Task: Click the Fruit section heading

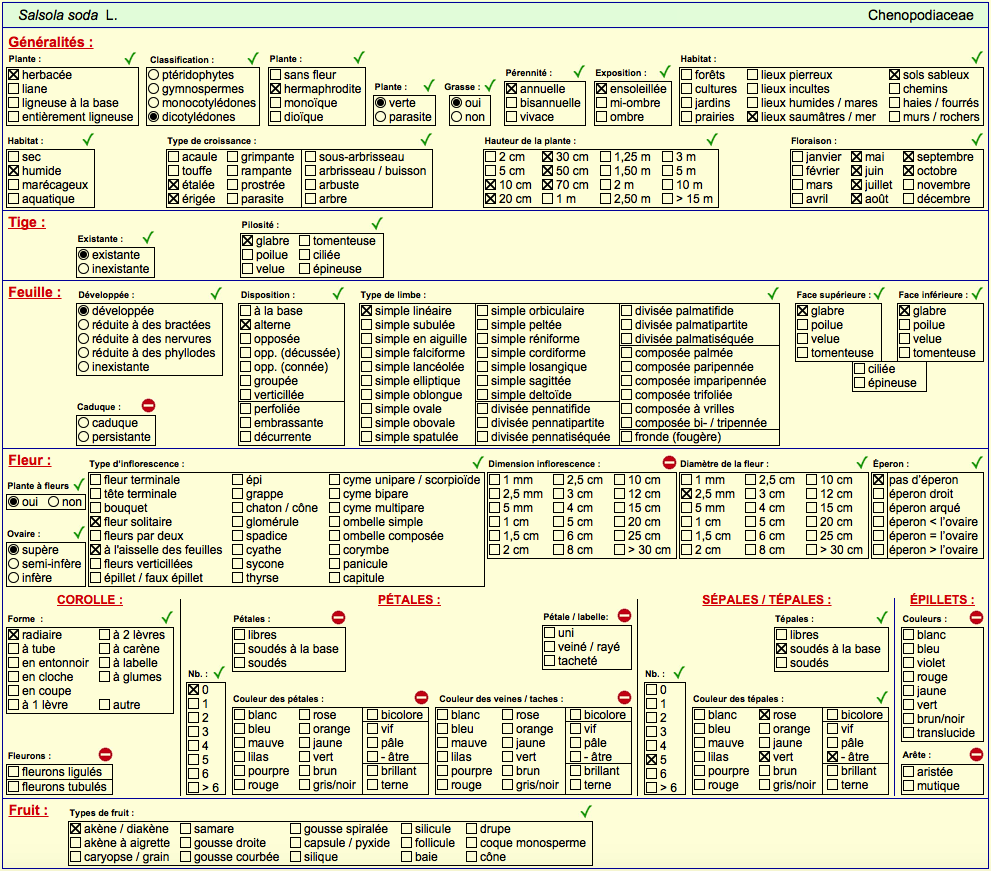Action: coord(28,810)
